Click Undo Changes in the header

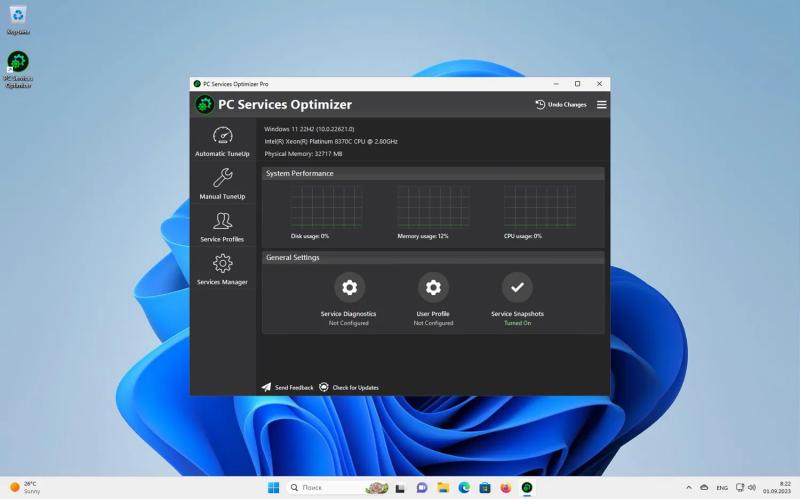(x=561, y=105)
